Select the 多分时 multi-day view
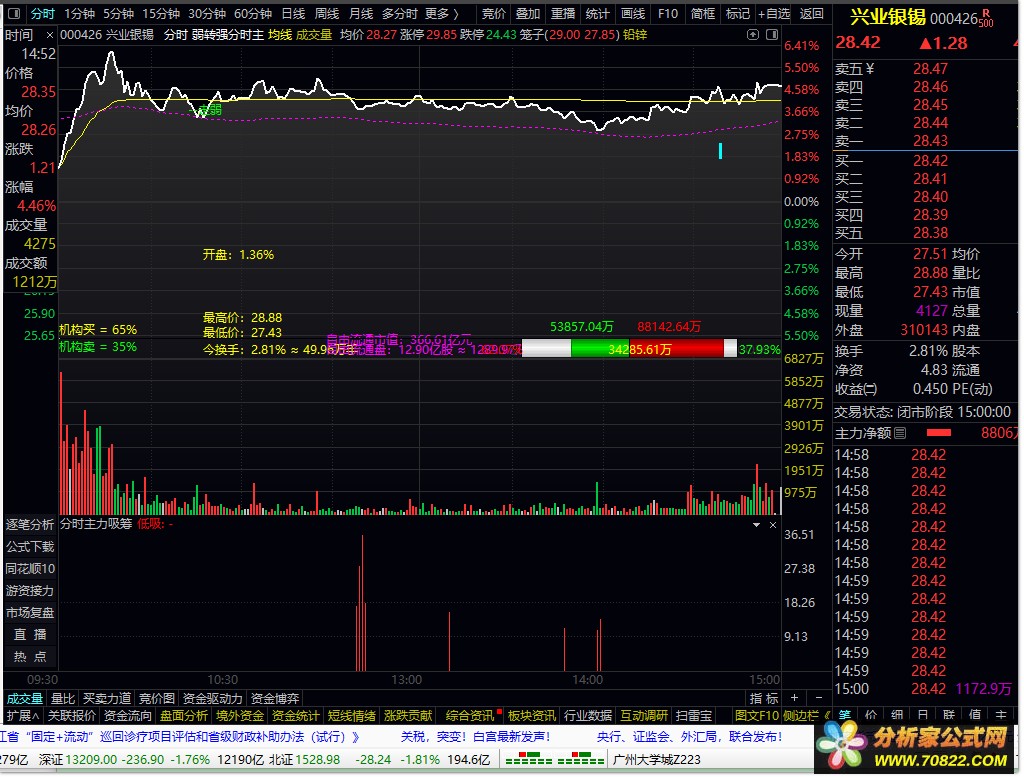Viewport: 1024px width, 777px height. point(400,14)
